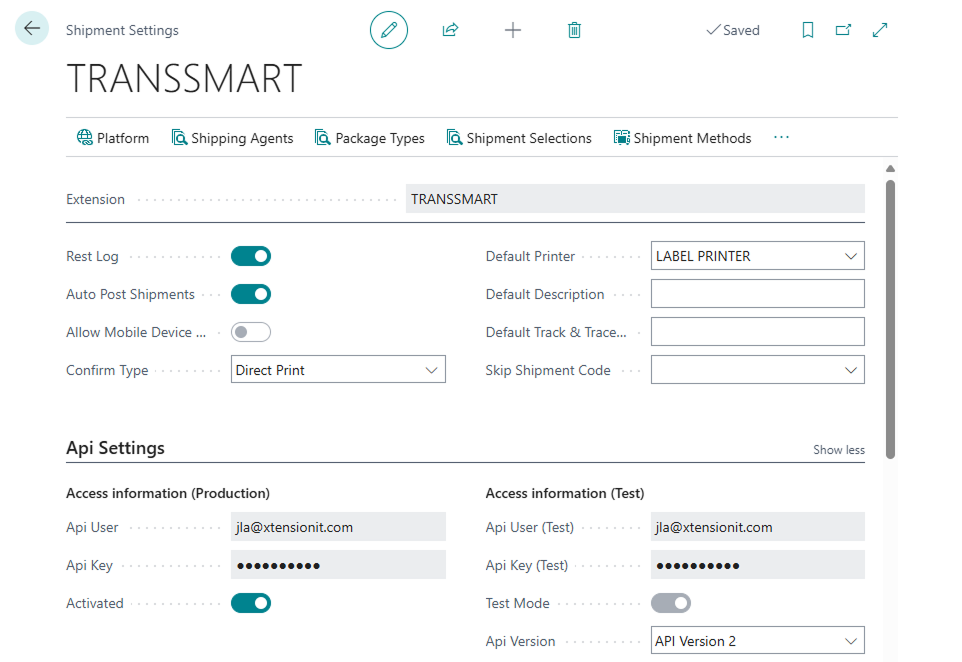Click the share icon
962x662 pixels.
[x=450, y=30]
